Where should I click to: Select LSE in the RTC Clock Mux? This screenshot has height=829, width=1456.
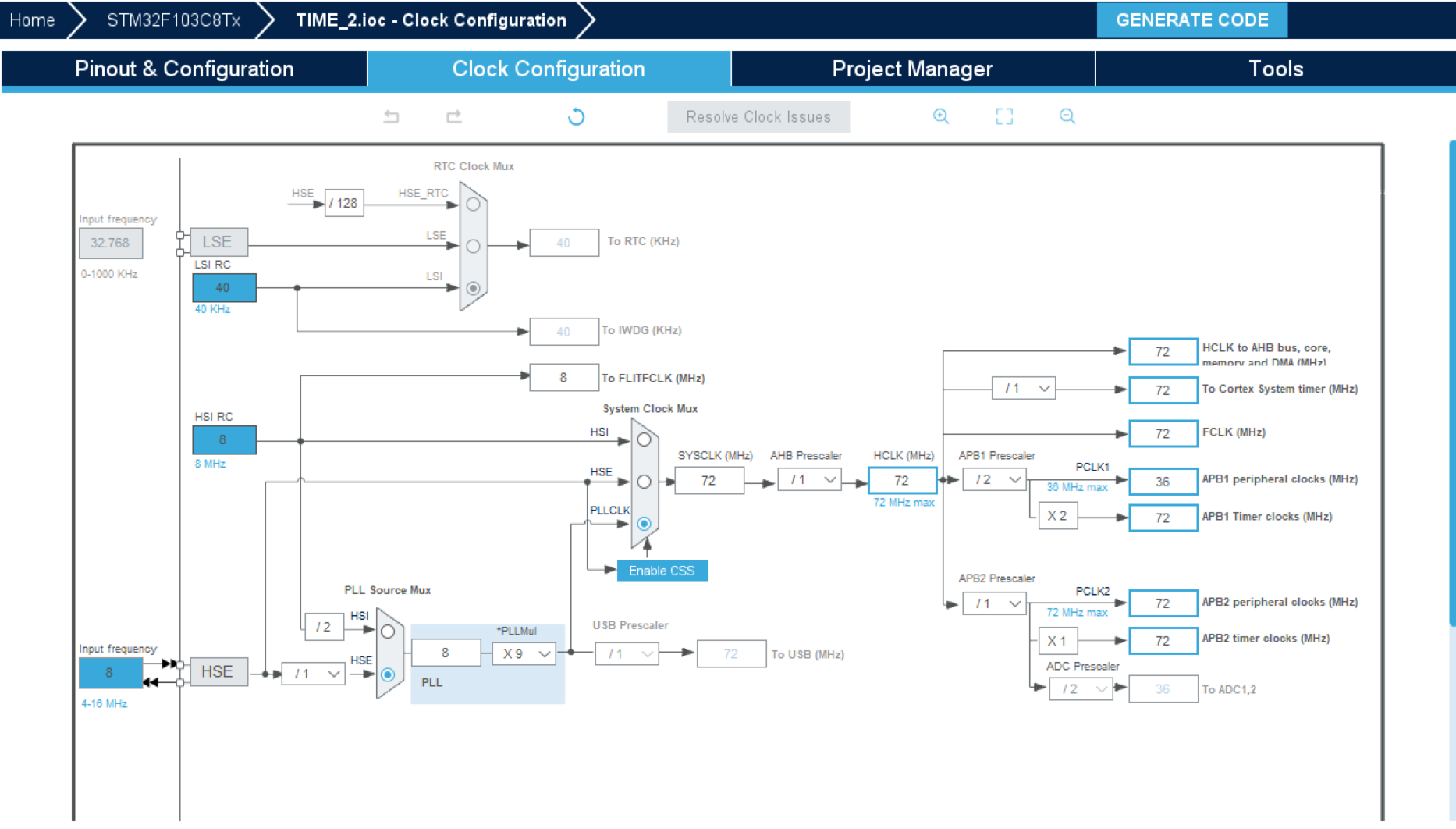pyautogui.click(x=473, y=247)
